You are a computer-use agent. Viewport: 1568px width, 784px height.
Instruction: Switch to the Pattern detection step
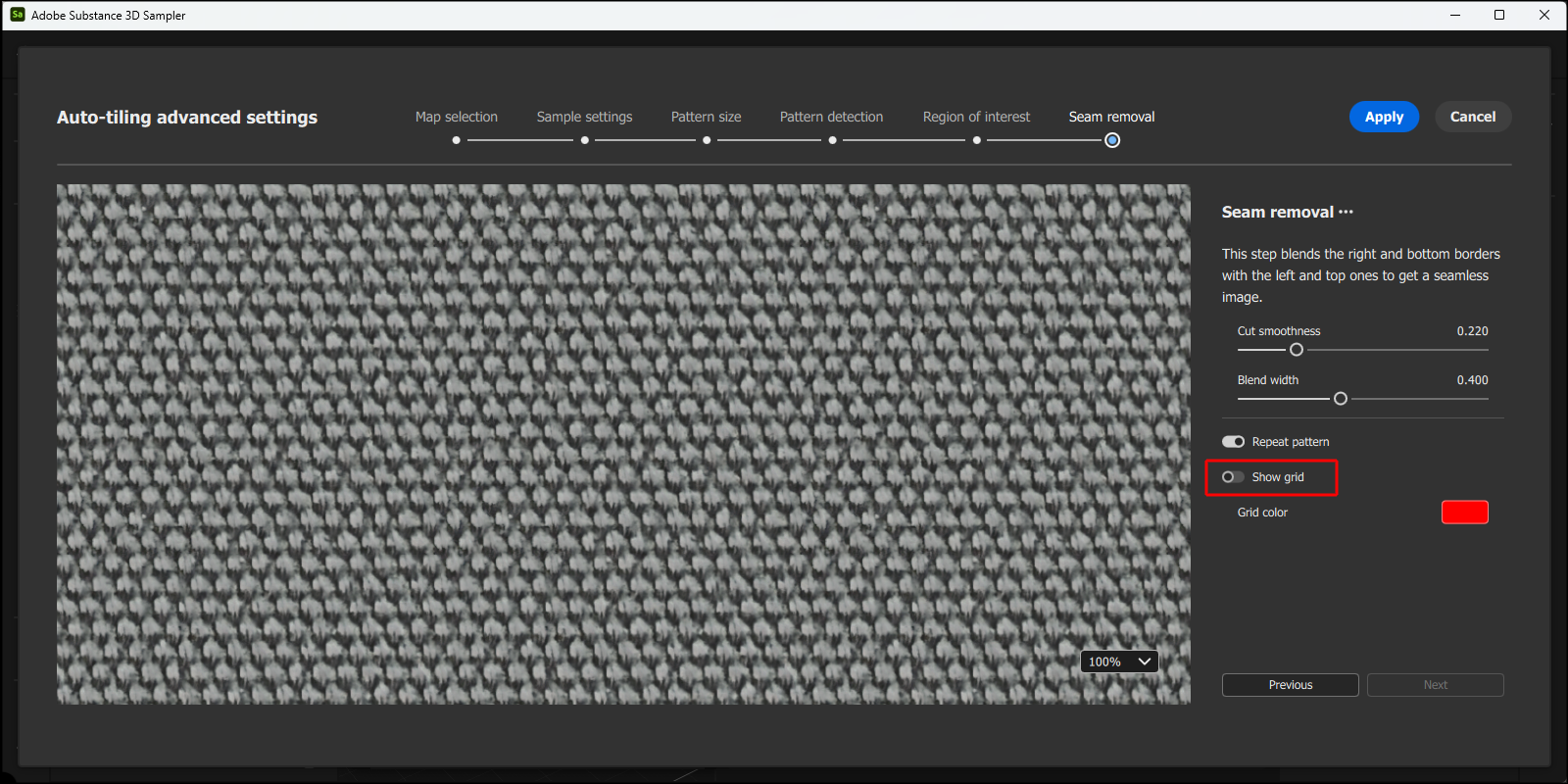[x=831, y=117]
